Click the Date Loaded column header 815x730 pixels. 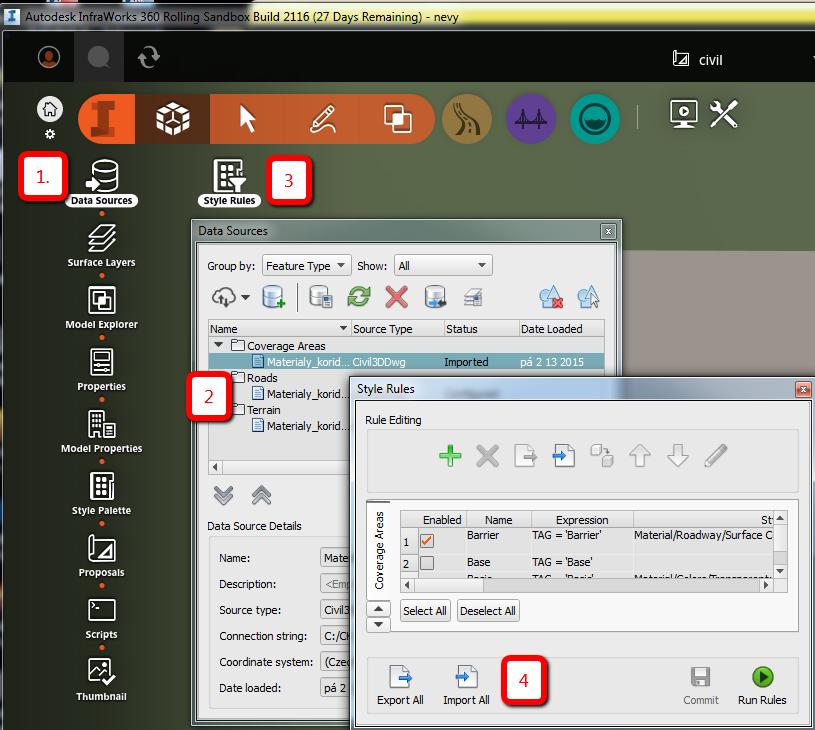click(x=561, y=329)
